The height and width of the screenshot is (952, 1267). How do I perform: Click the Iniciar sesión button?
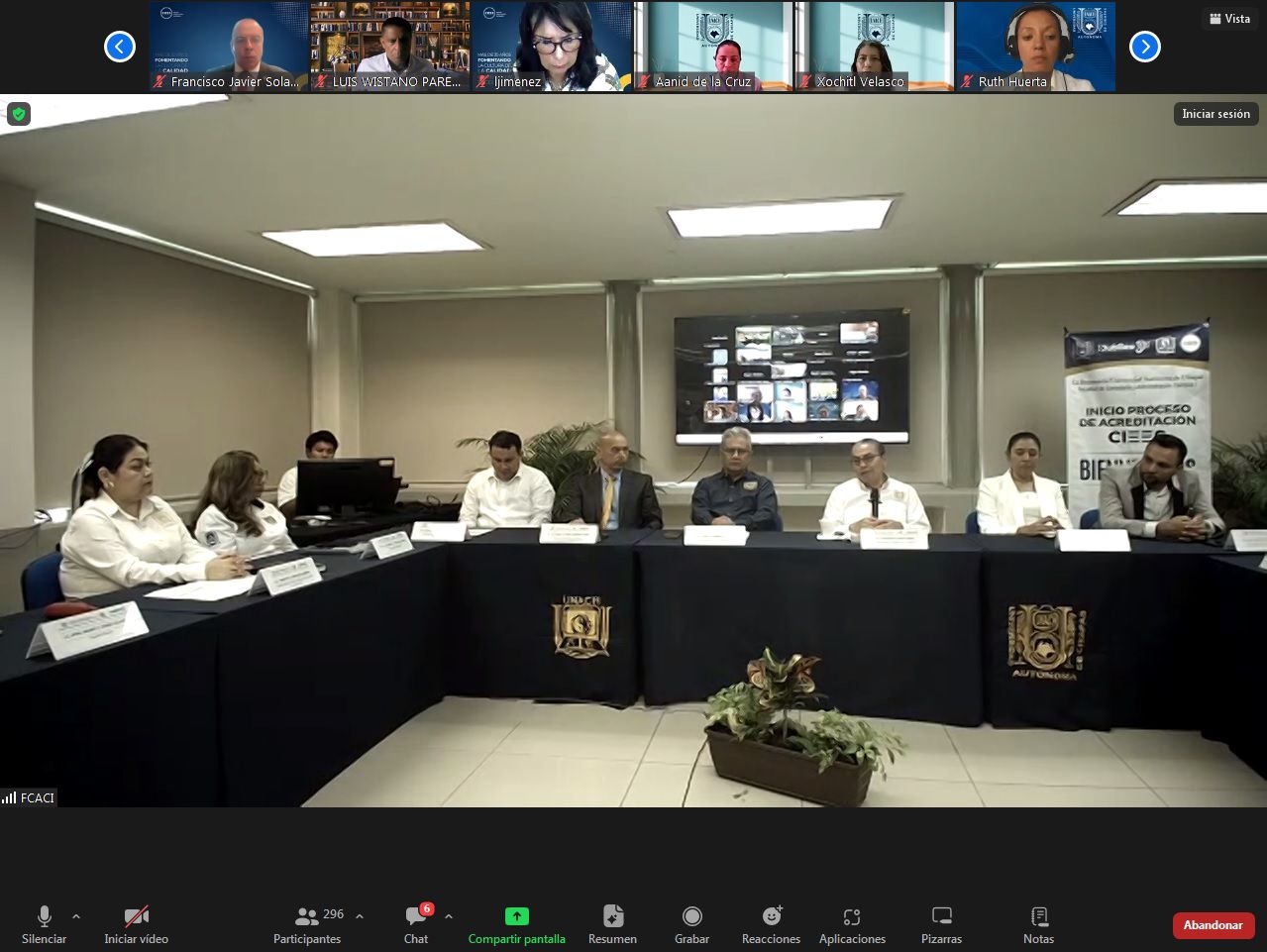point(1215,114)
